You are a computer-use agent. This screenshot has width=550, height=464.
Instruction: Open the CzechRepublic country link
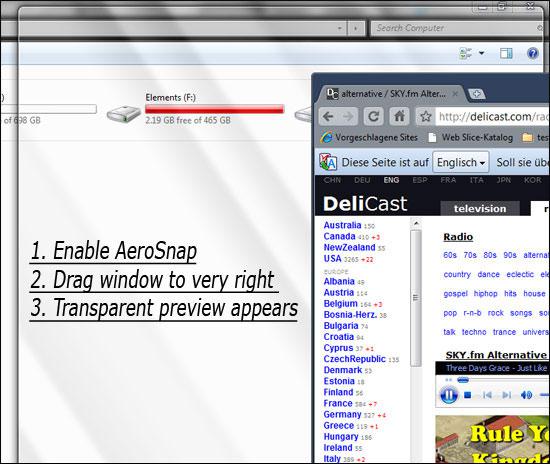(355, 359)
